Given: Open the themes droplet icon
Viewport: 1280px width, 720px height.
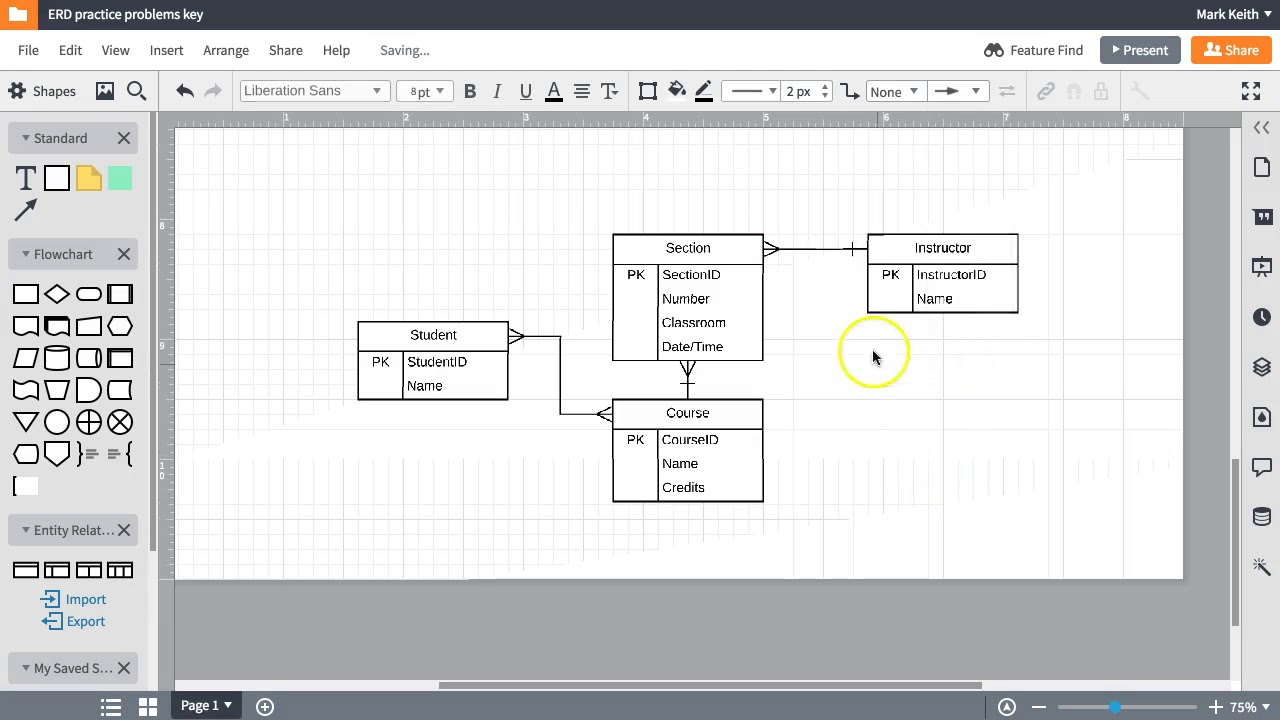Looking at the screenshot, I should [1262, 417].
